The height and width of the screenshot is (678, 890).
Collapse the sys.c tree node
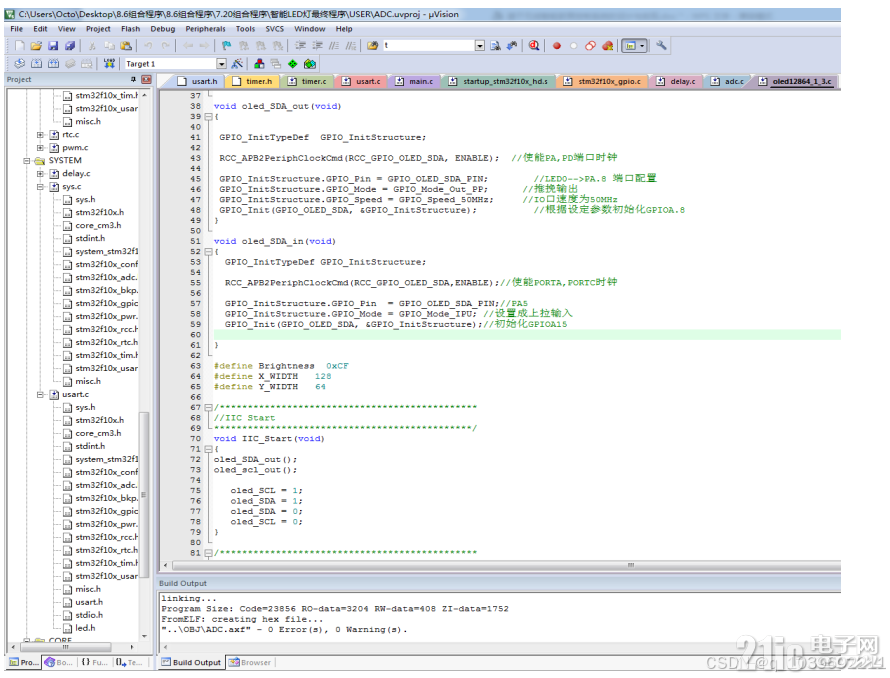point(40,187)
